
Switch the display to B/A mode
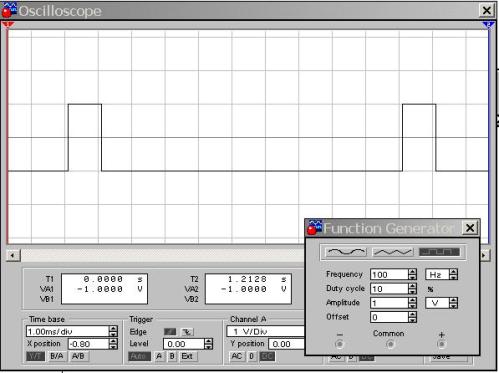(56, 356)
